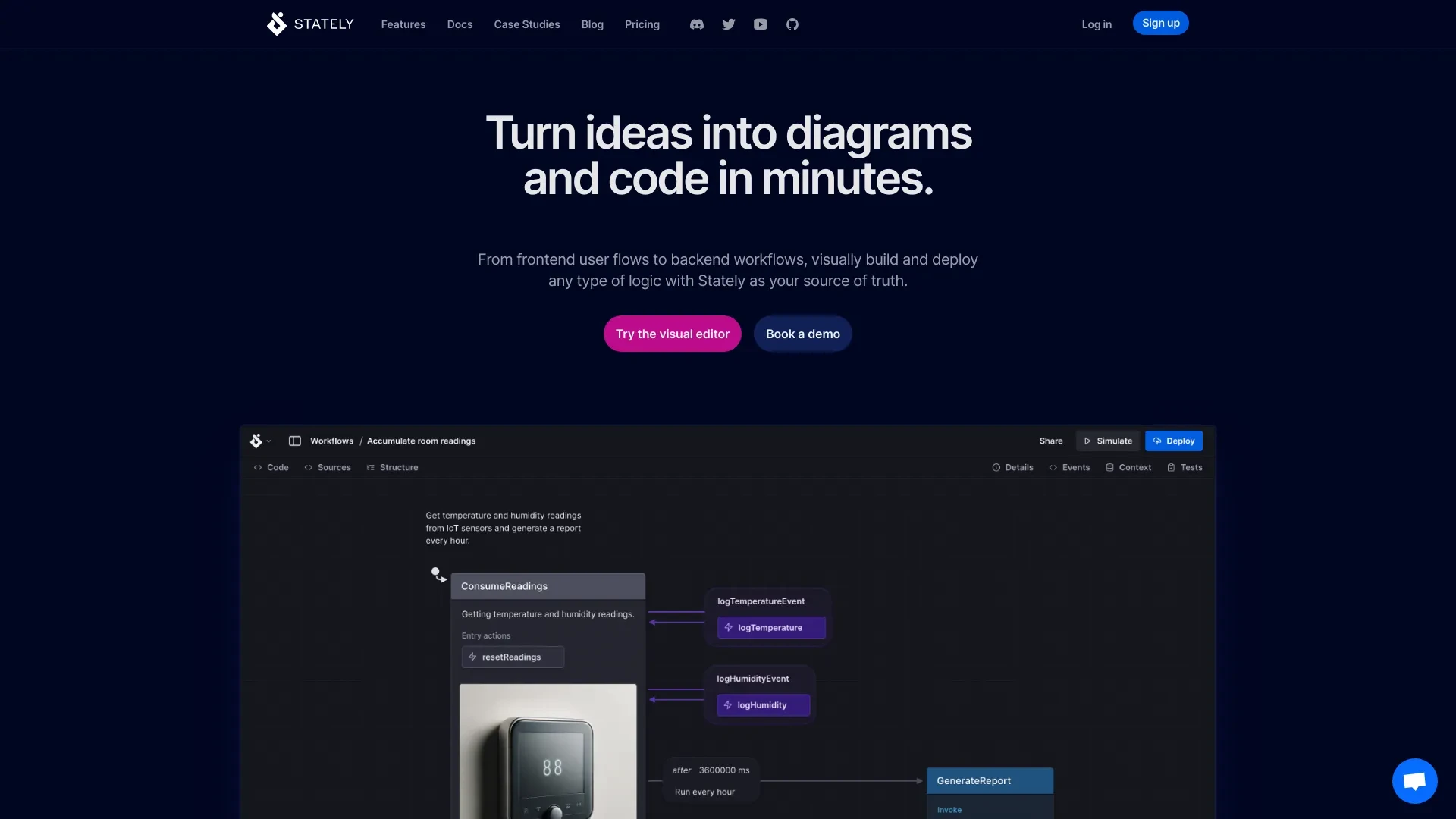Screen dimensions: 1456x819
Task: Click the Deploy button
Action: (x=1174, y=441)
